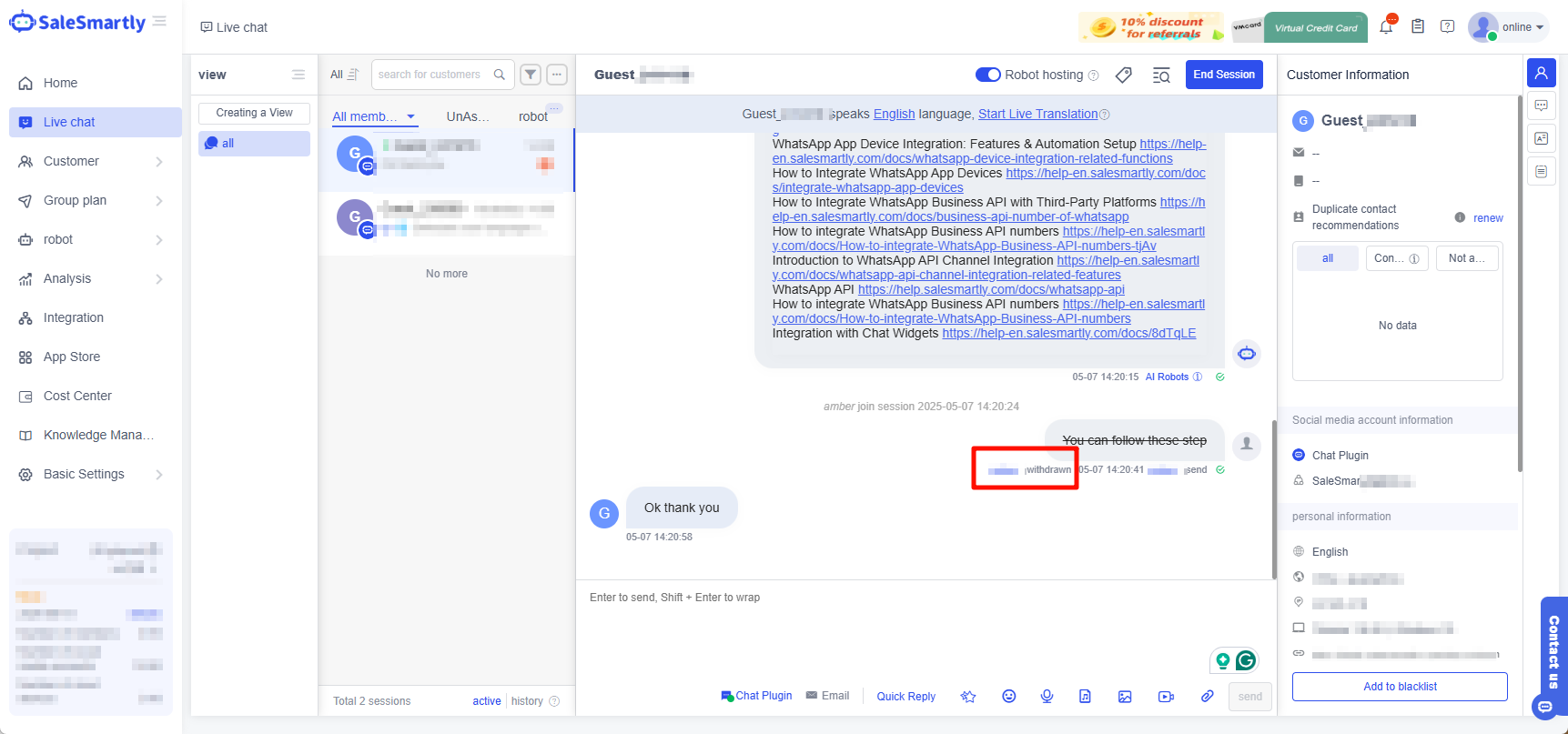
Task: Click the Grammarly icon in message box
Action: tap(1246, 660)
